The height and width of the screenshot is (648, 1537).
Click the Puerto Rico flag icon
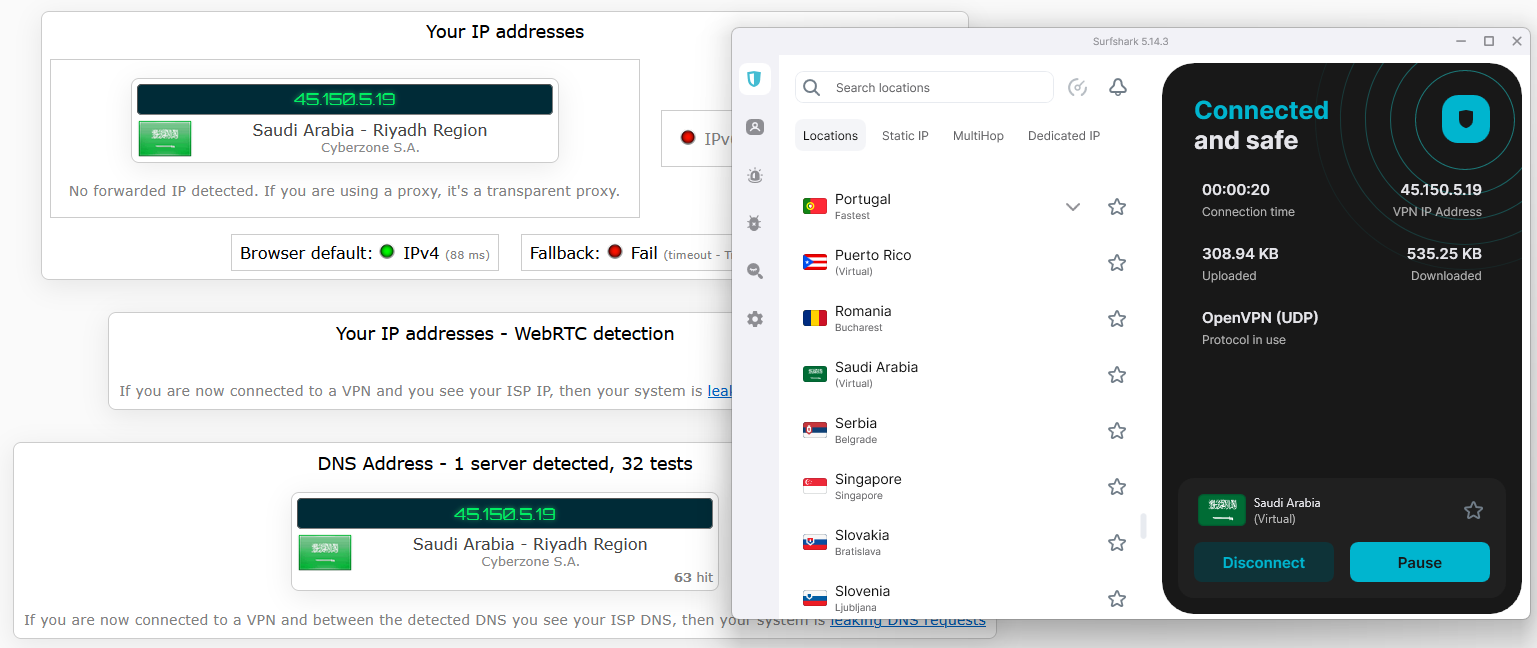click(815, 263)
